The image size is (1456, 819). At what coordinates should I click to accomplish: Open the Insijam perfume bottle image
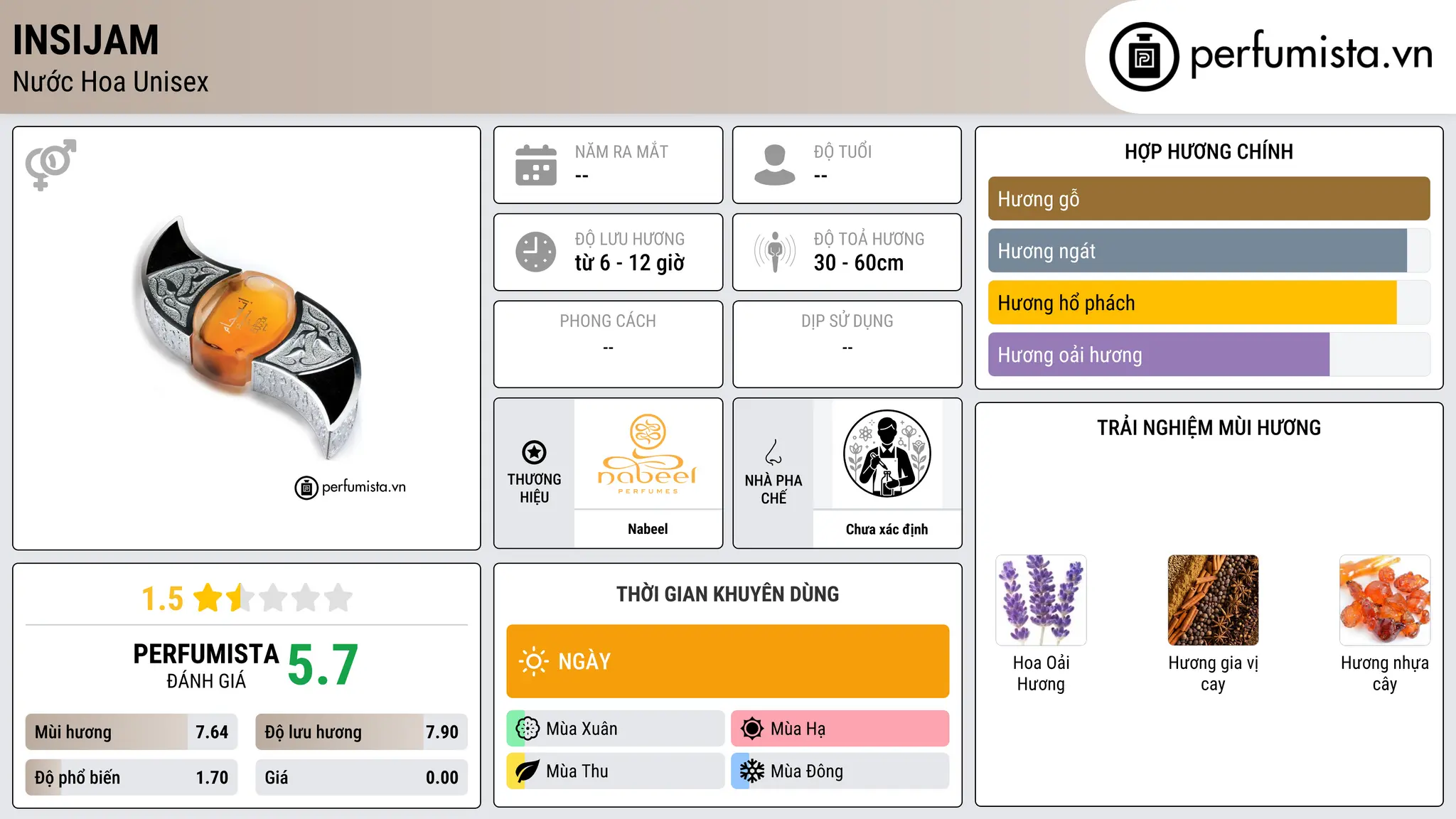point(247,338)
